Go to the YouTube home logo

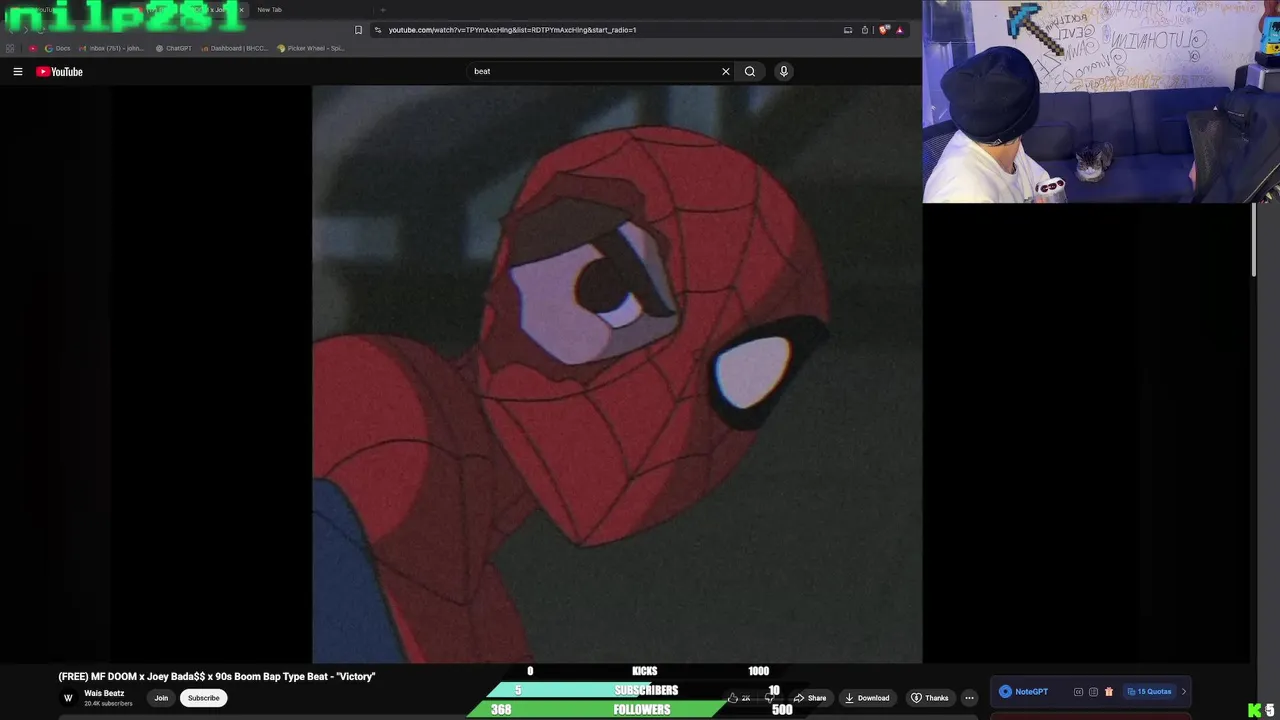59,71
